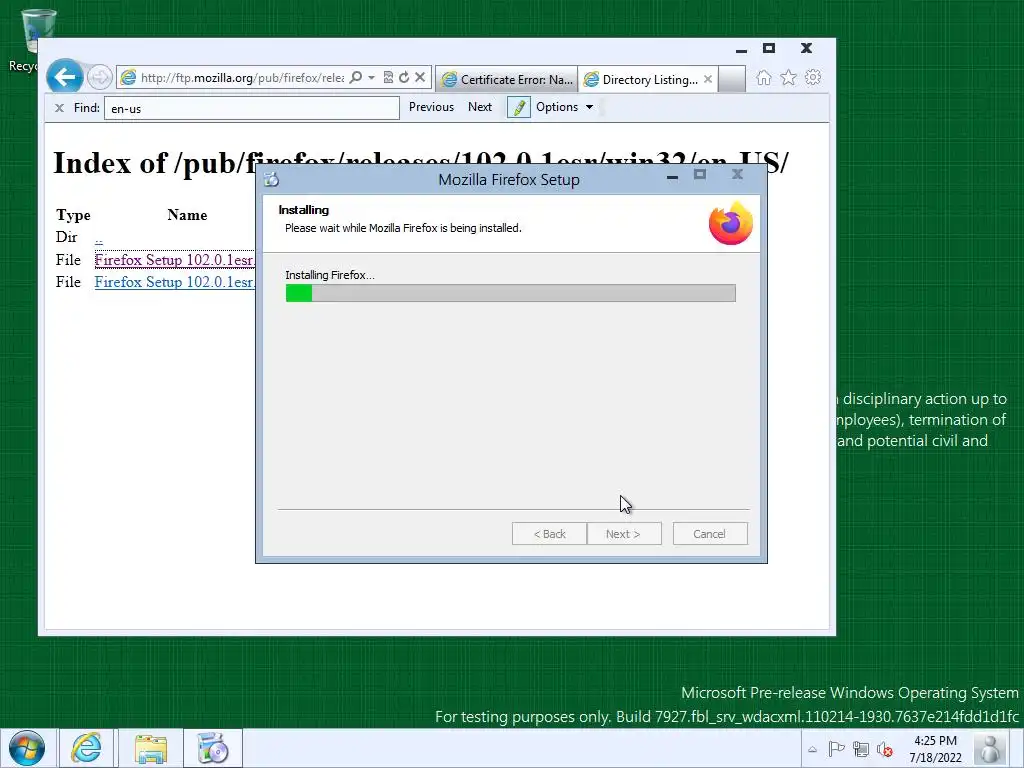Click the search magnifier in address bar
This screenshot has height=768, width=1024.
(x=356, y=78)
